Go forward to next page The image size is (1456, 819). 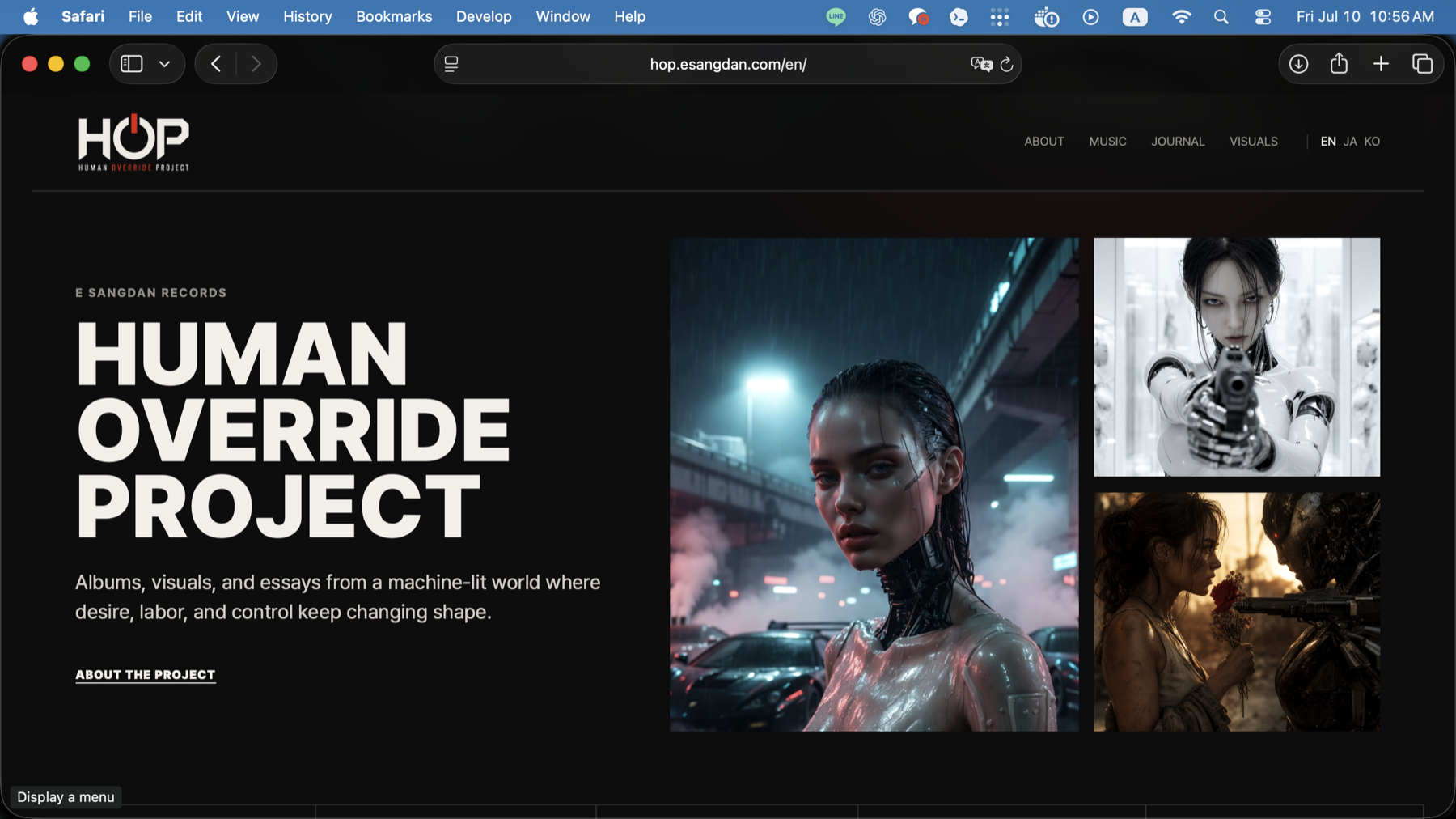coord(256,64)
